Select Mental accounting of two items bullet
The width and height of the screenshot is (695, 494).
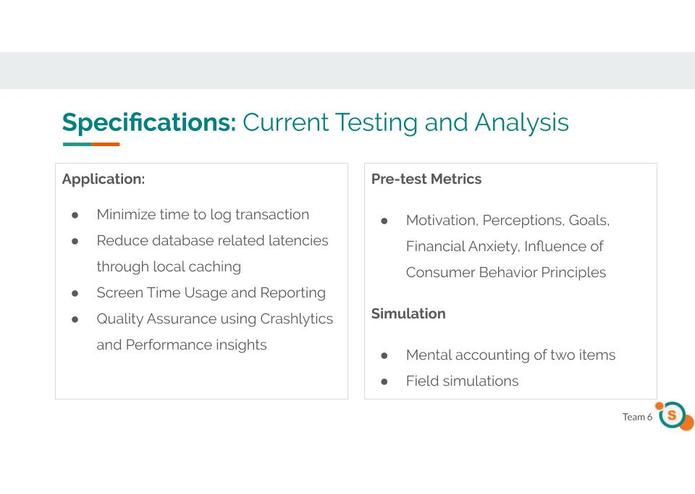pos(511,355)
